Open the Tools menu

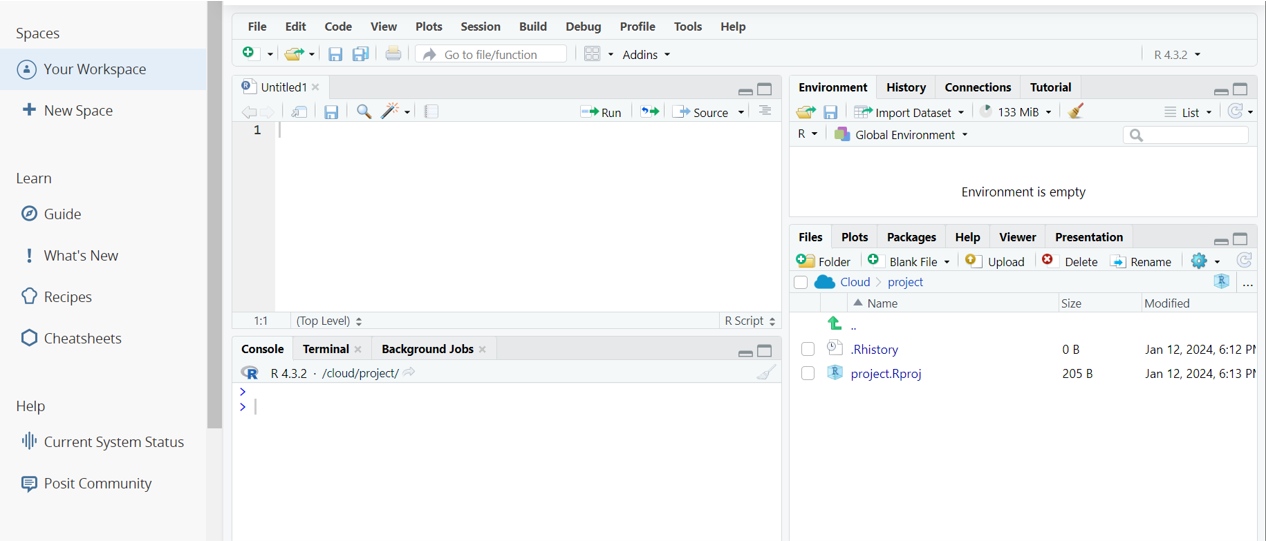688,26
